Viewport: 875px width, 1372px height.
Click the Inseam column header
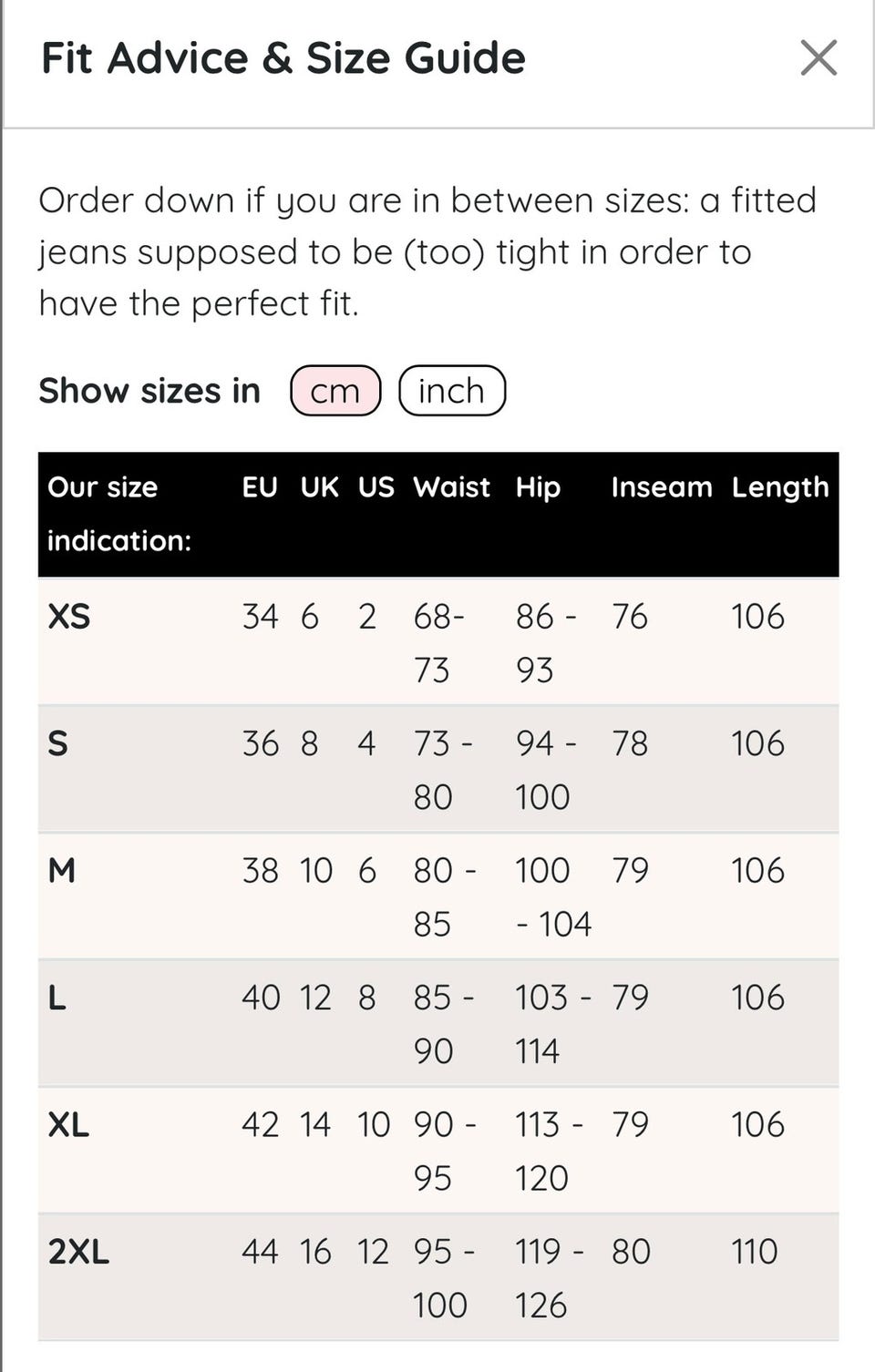(661, 487)
